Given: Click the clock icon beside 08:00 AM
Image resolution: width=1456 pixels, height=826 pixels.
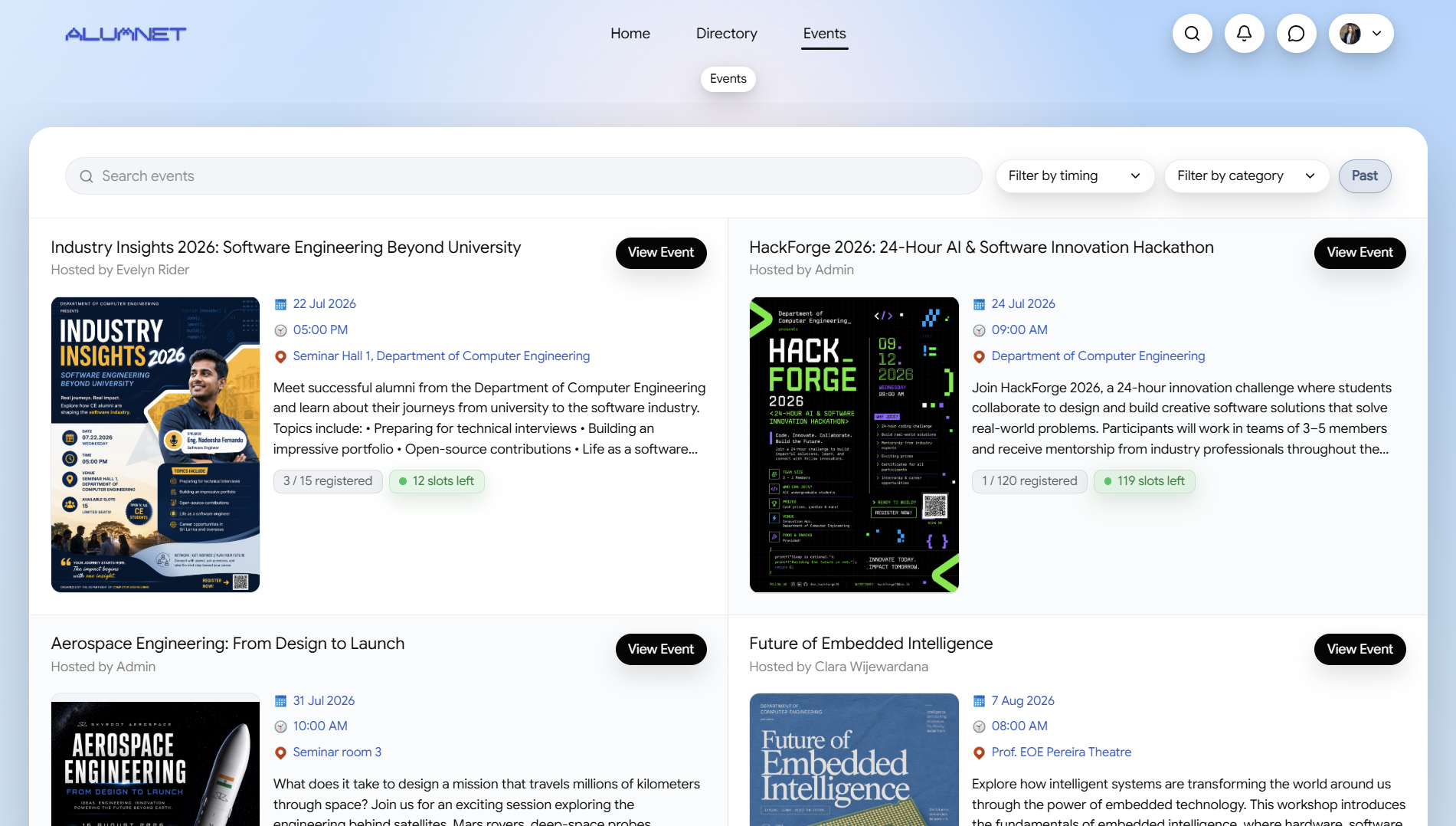Looking at the screenshot, I should pos(979,726).
